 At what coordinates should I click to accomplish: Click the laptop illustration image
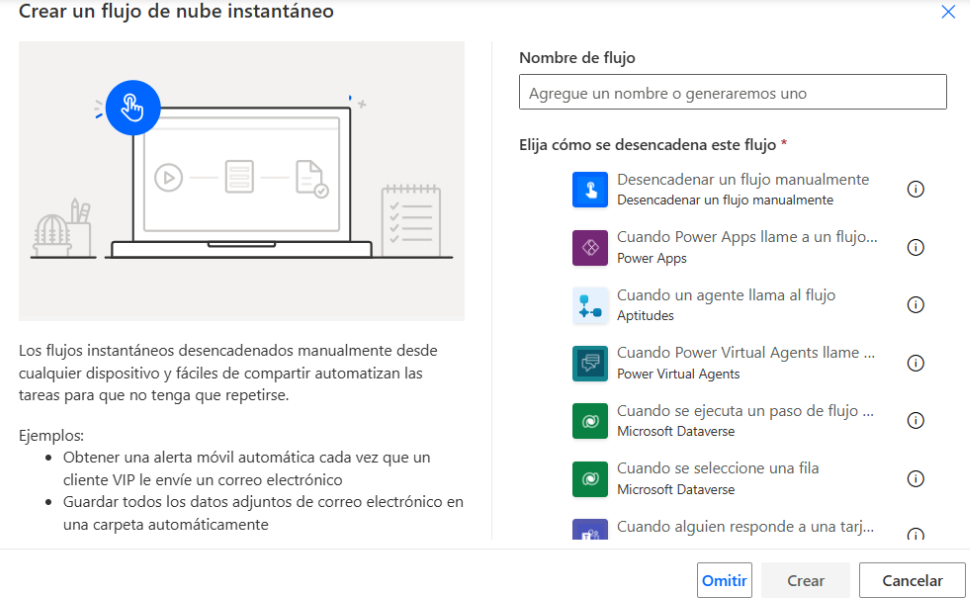coord(241,181)
